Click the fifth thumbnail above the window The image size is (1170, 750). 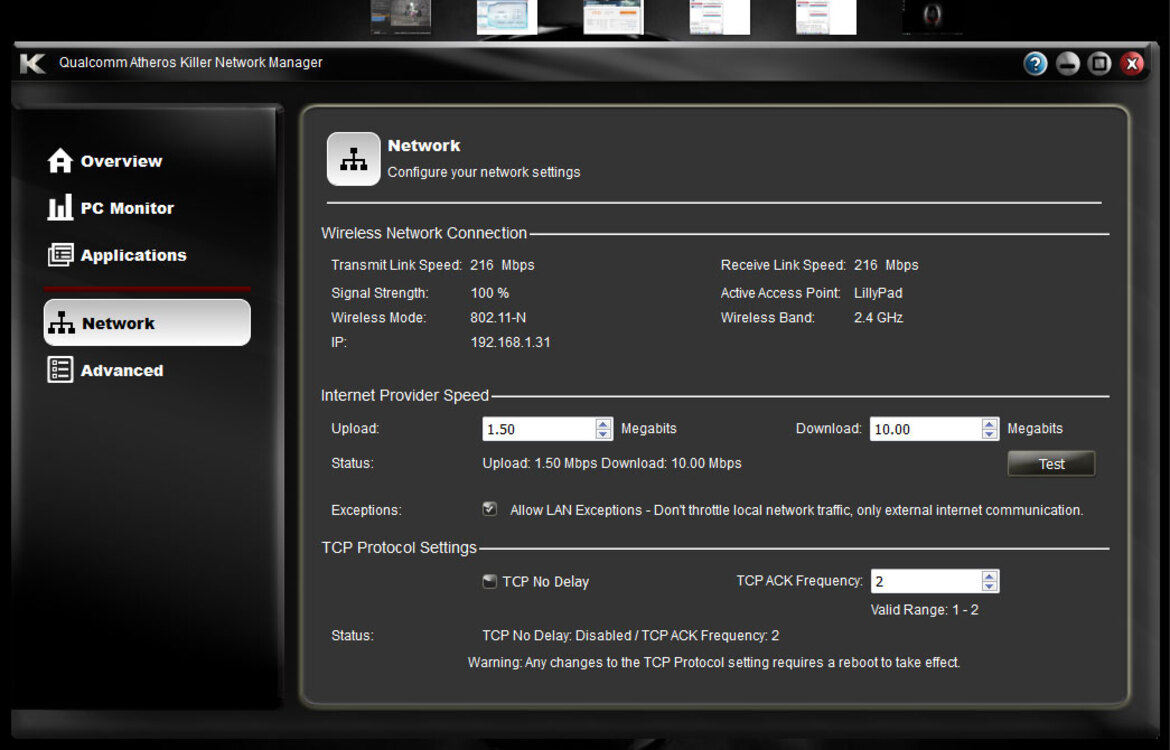coord(826,17)
